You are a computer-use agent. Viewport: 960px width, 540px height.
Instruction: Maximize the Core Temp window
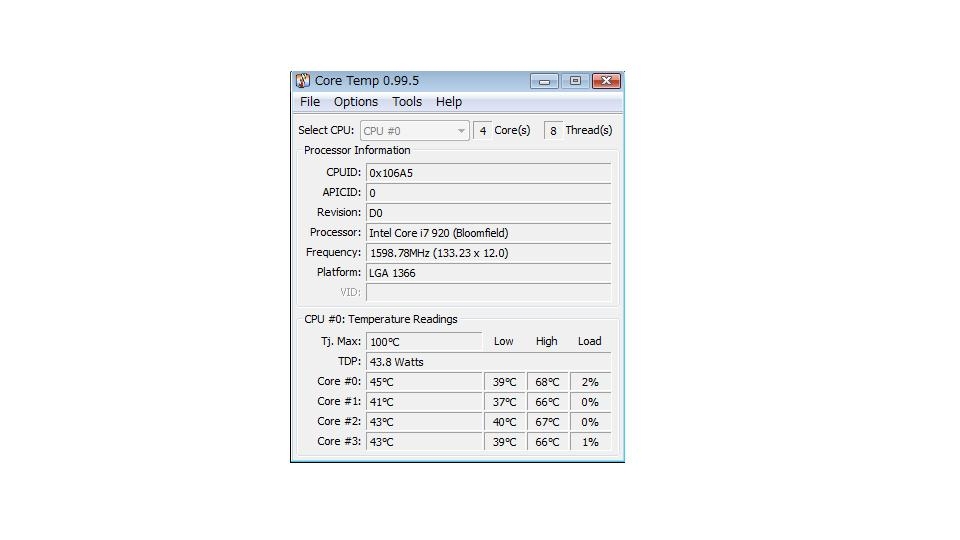(x=575, y=81)
